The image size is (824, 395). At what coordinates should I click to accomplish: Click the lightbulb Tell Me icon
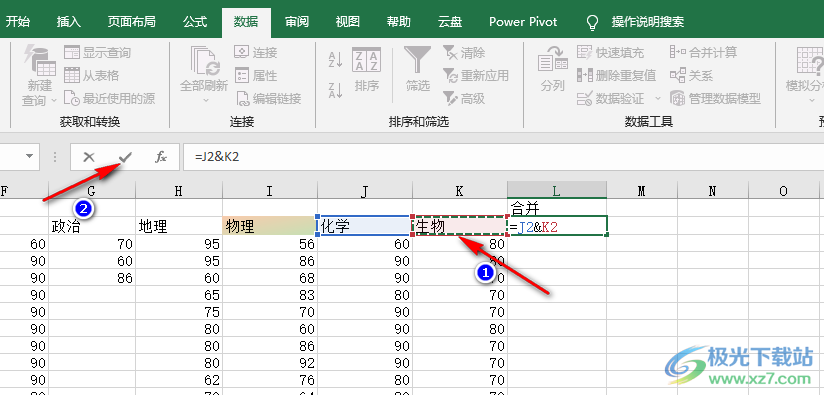[592, 22]
